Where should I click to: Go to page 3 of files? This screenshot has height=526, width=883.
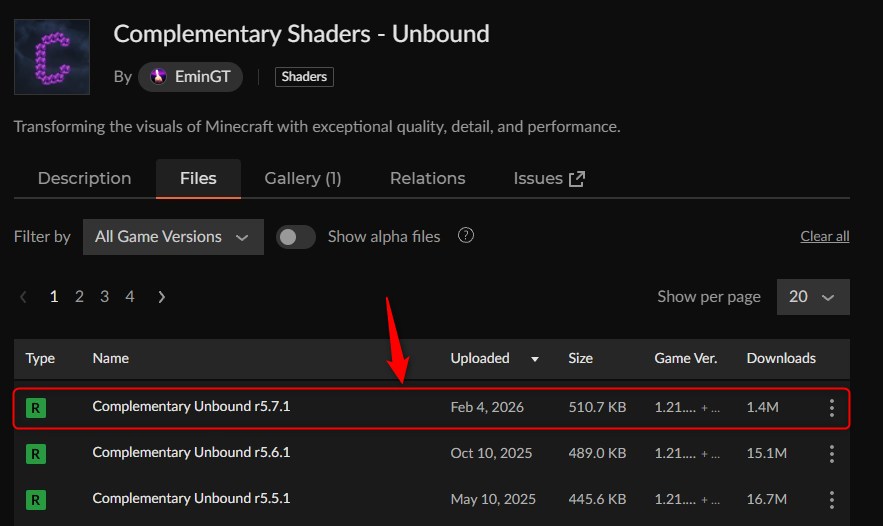pyautogui.click(x=105, y=297)
